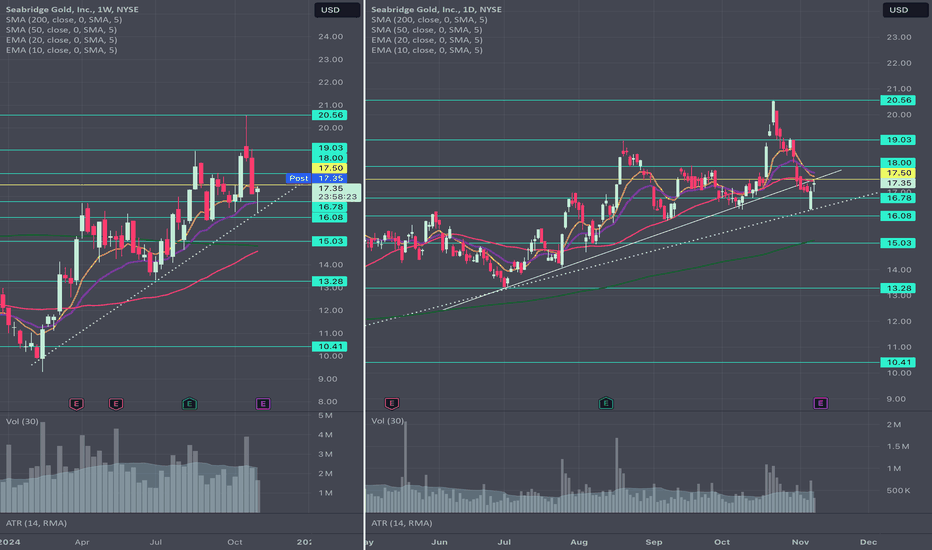The image size is (932, 550).
Task: Click the Jul label on weekly time axis
Action: click(x=156, y=542)
